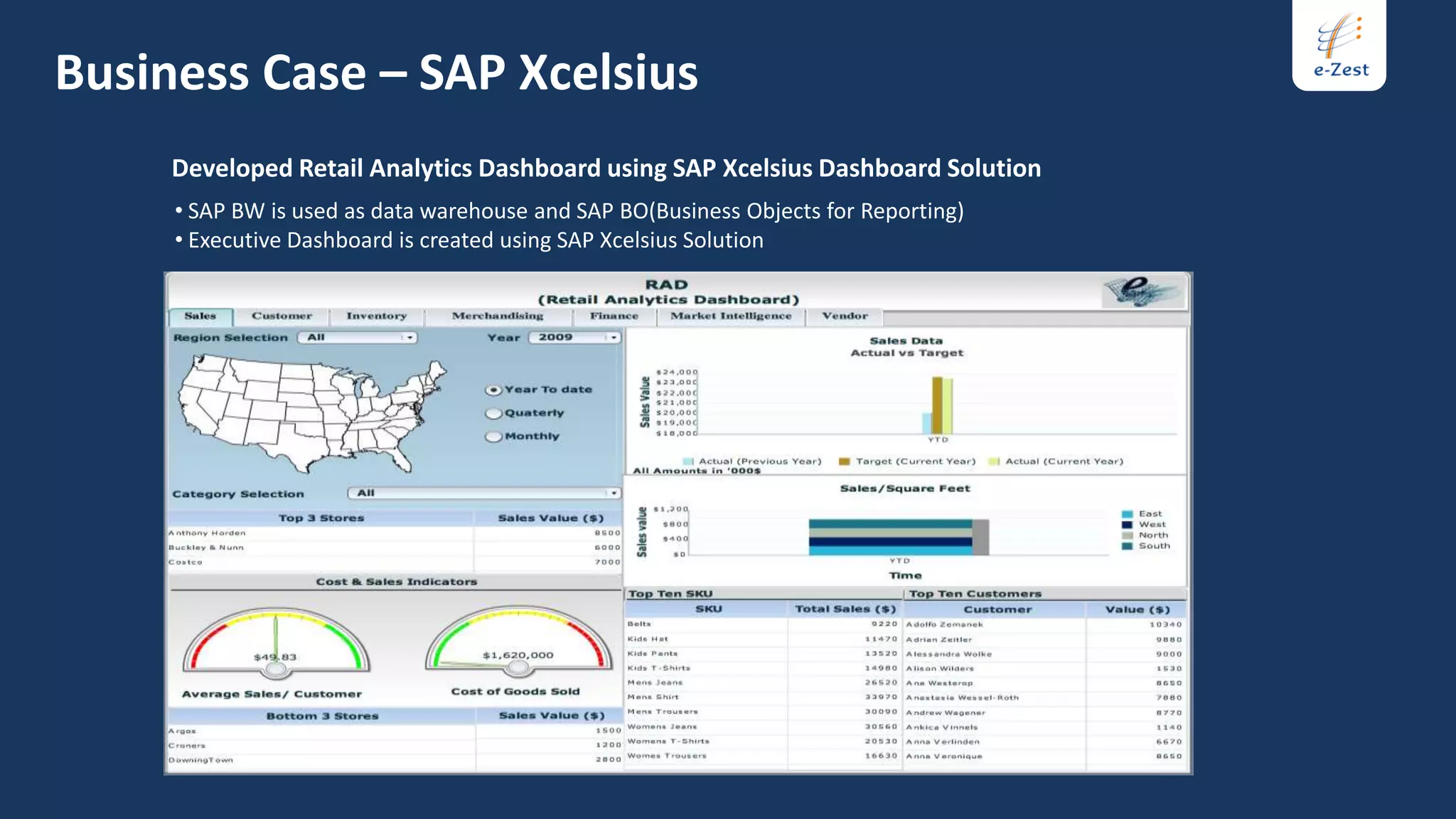The image size is (1456, 819).
Task: Select the Ana Westerop customer row
Action: 1044,683
